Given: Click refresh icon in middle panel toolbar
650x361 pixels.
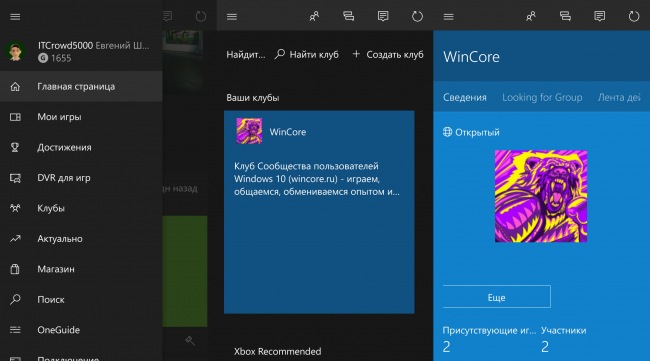Looking at the screenshot, I should click(x=417, y=16).
